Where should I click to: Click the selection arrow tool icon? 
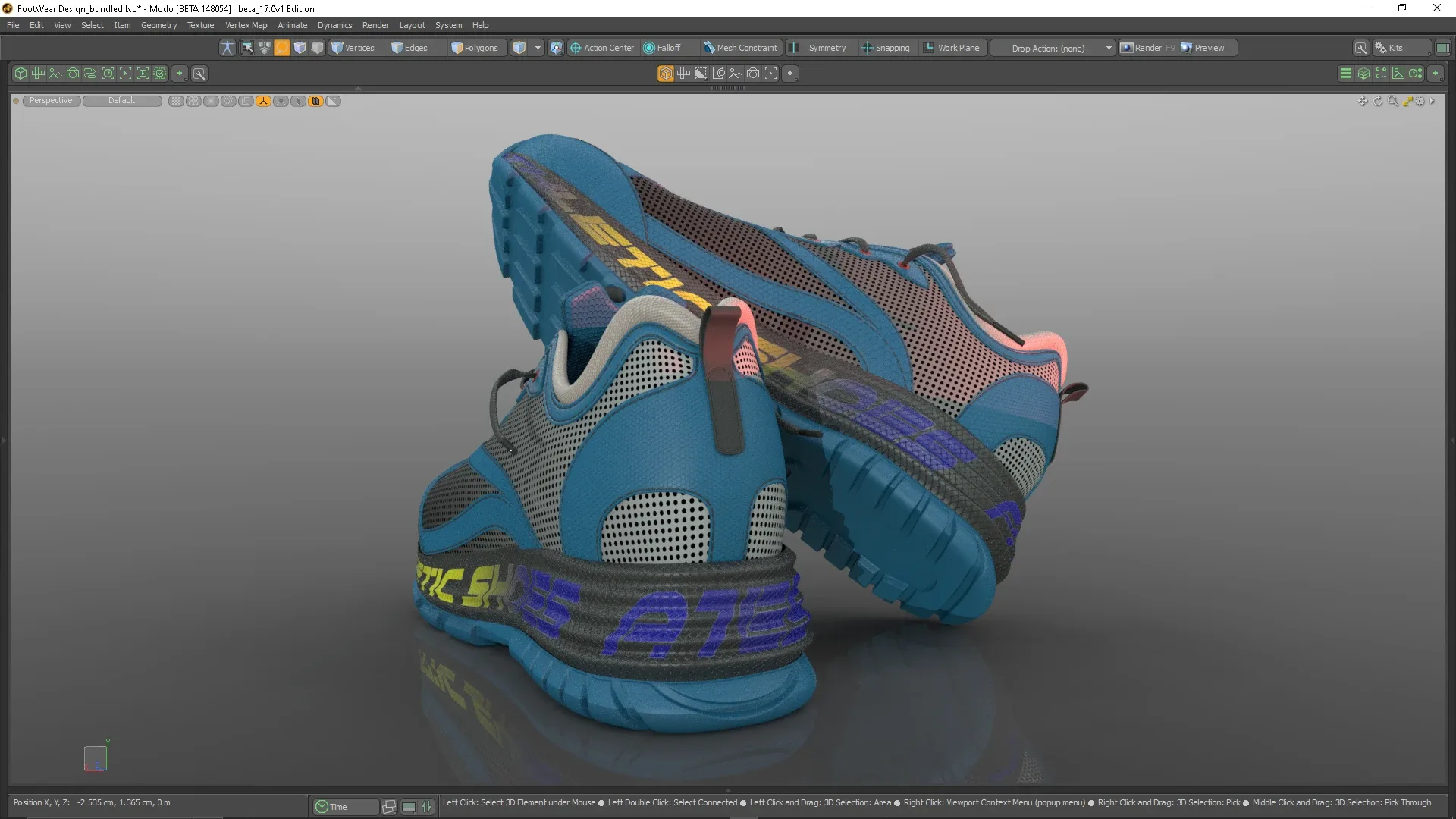[x=247, y=48]
